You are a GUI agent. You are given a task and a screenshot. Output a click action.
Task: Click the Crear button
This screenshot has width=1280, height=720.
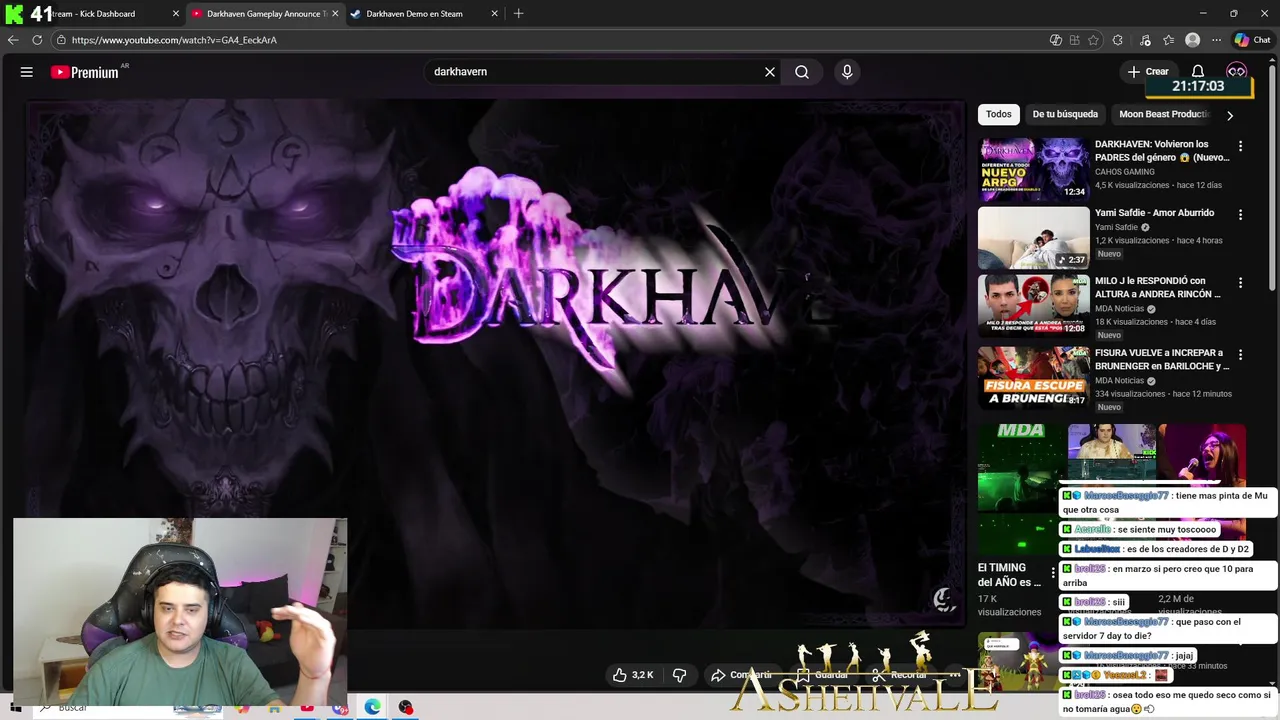click(1148, 72)
